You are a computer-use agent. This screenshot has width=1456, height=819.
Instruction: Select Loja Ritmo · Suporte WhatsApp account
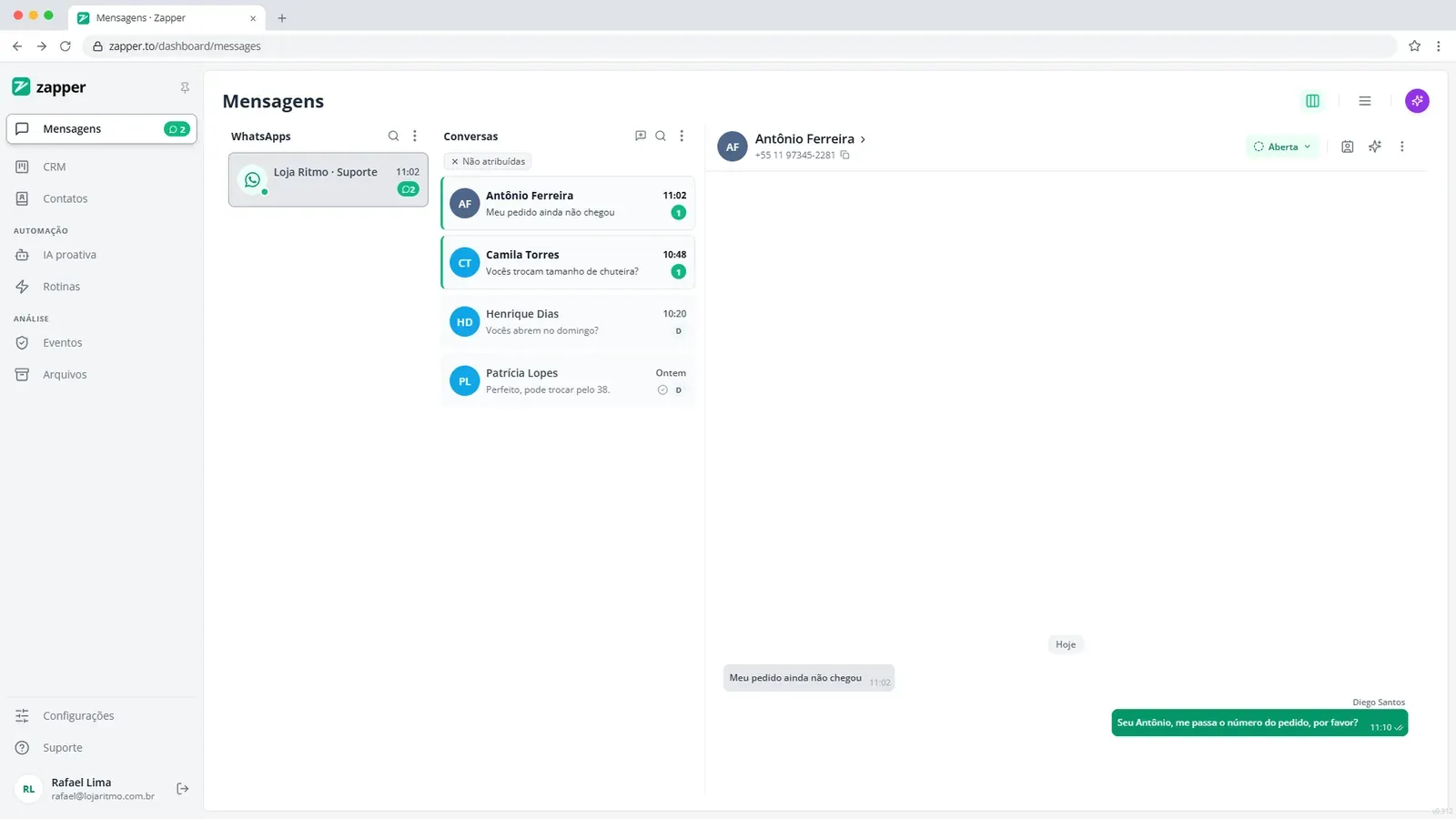pyautogui.click(x=329, y=180)
